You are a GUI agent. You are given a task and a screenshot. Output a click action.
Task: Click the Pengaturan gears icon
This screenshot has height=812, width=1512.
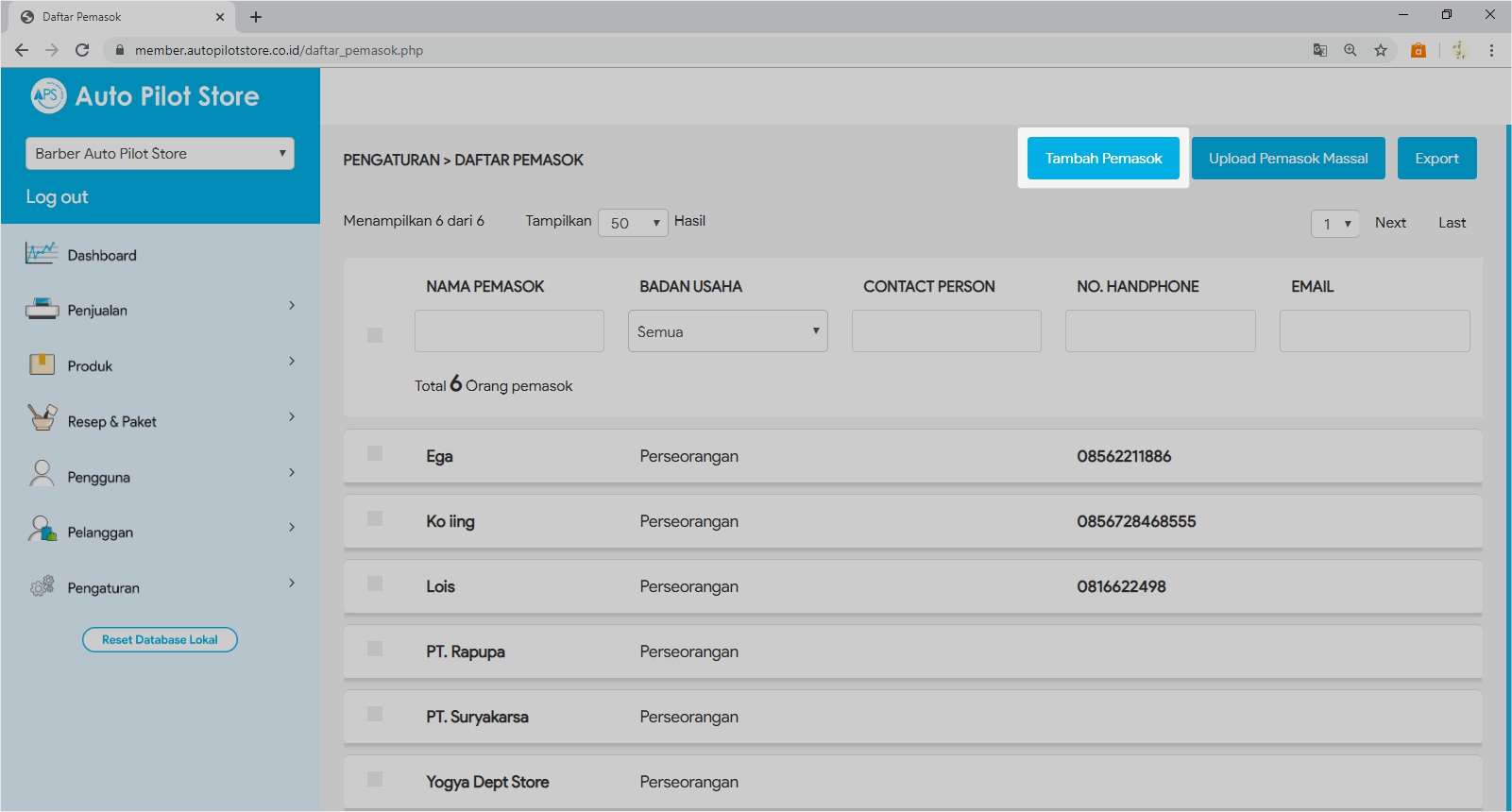pos(42,586)
